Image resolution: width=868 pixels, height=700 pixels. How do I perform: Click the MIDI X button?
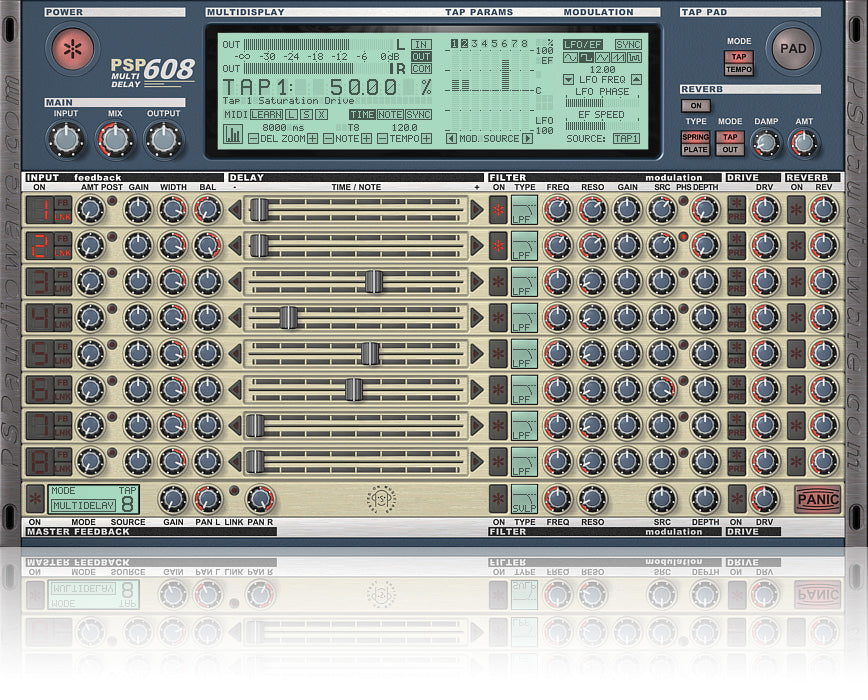321,115
